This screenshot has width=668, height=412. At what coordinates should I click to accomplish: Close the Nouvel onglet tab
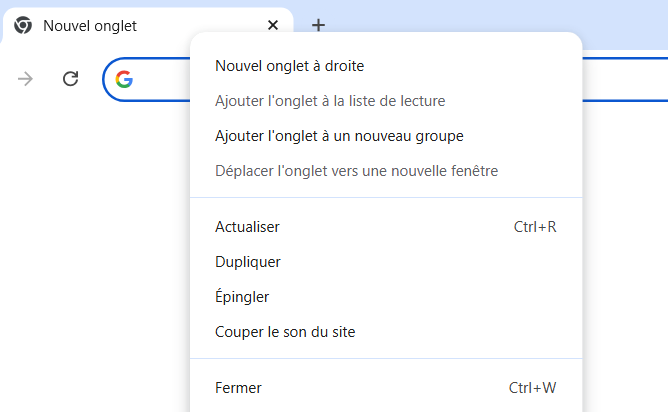pos(273,26)
